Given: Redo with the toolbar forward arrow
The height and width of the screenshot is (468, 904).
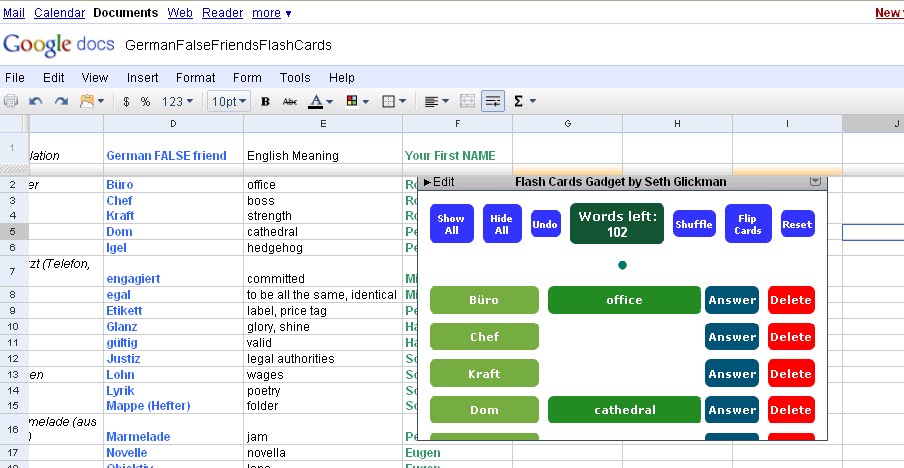Looking at the screenshot, I should [61, 101].
